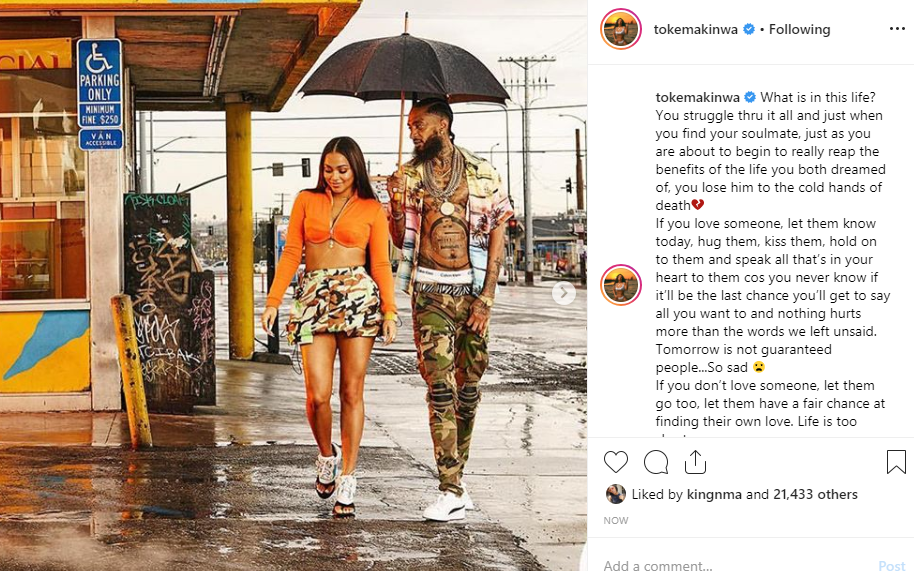Toggle the Following button
914x571 pixels.
tap(799, 29)
